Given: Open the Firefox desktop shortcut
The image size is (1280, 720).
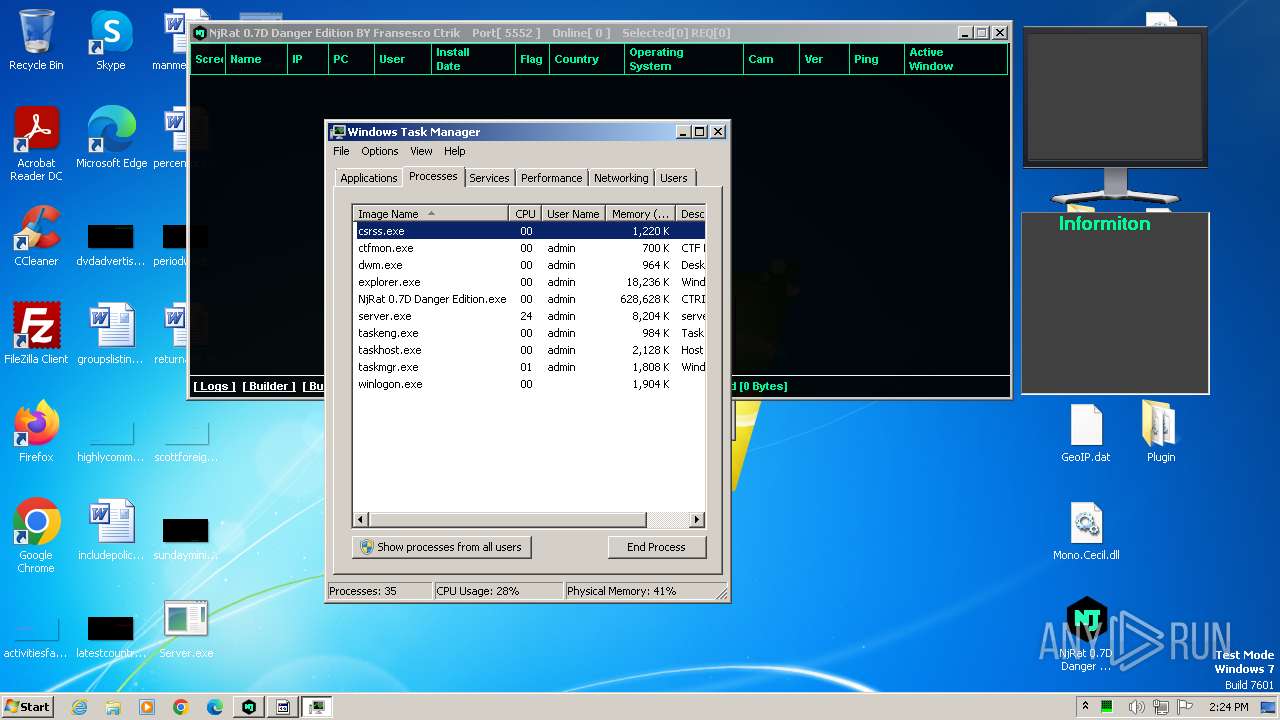Looking at the screenshot, I should 36,432.
